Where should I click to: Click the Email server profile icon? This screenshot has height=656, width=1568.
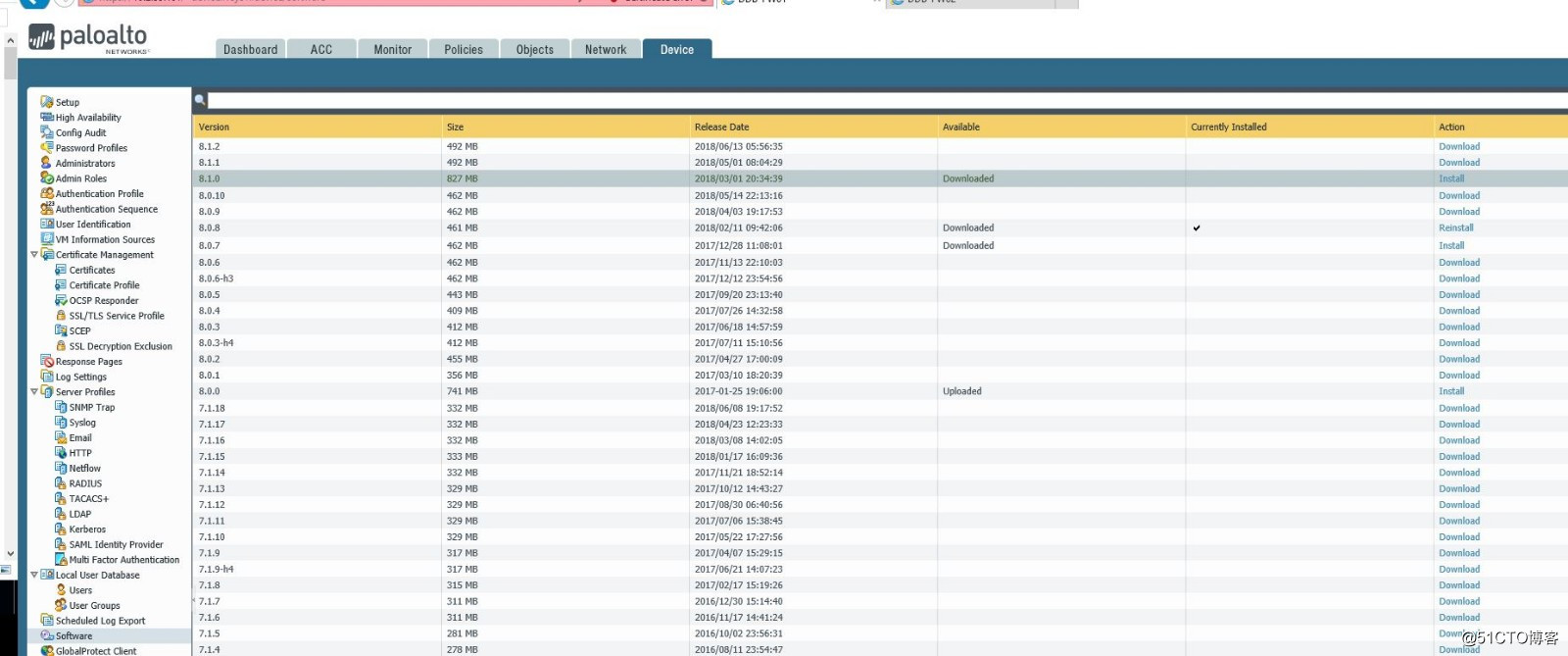point(61,437)
